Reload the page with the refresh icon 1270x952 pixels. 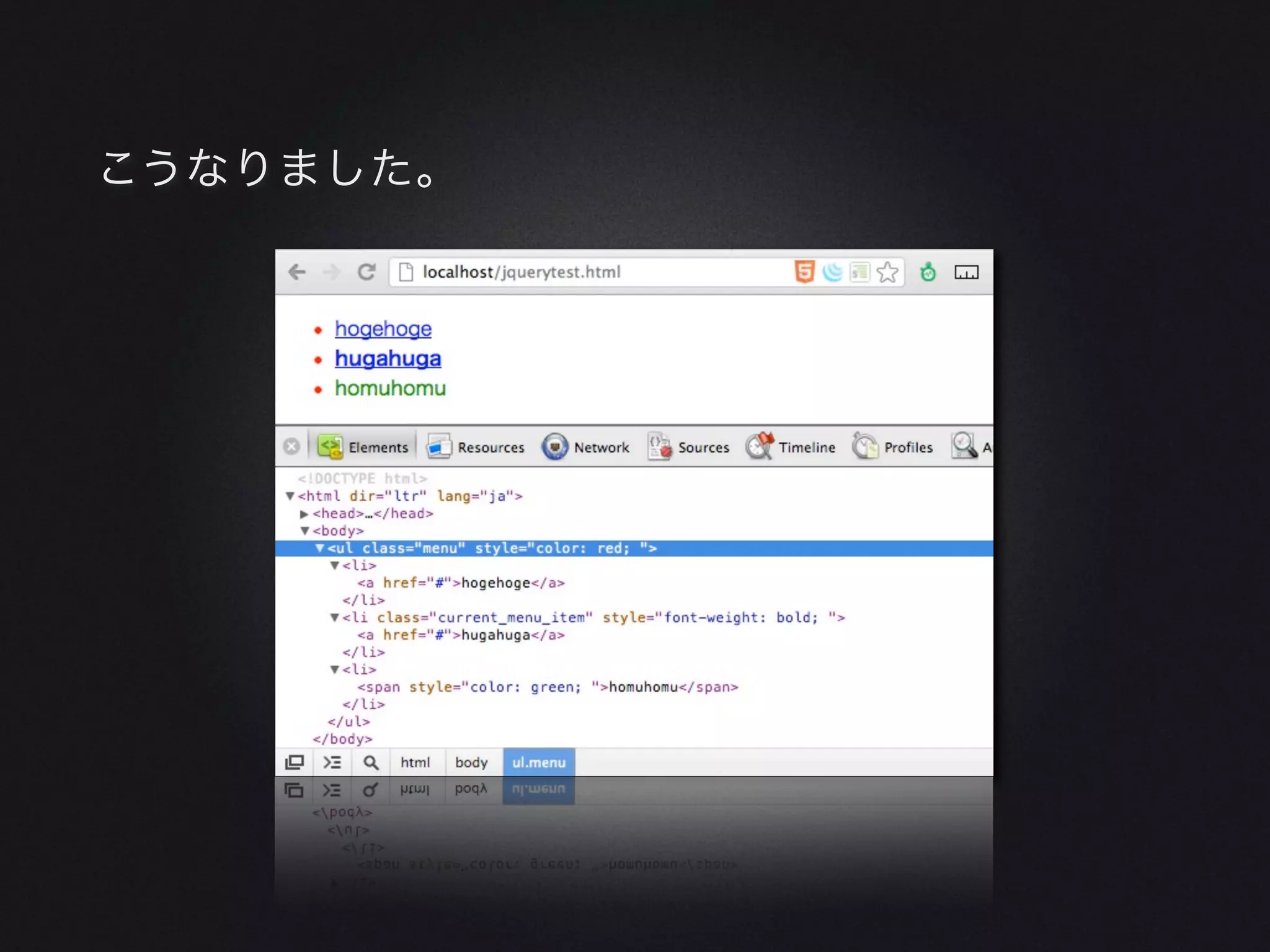pos(366,272)
